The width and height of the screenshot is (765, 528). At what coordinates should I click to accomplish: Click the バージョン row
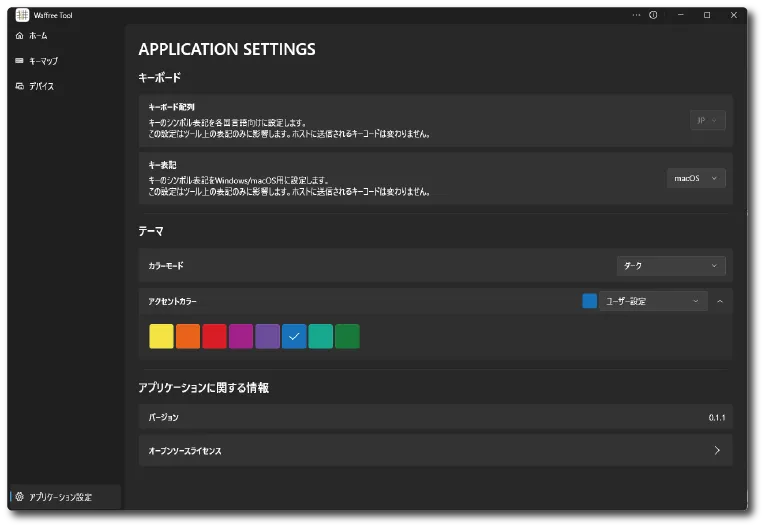pyautogui.click(x=435, y=417)
